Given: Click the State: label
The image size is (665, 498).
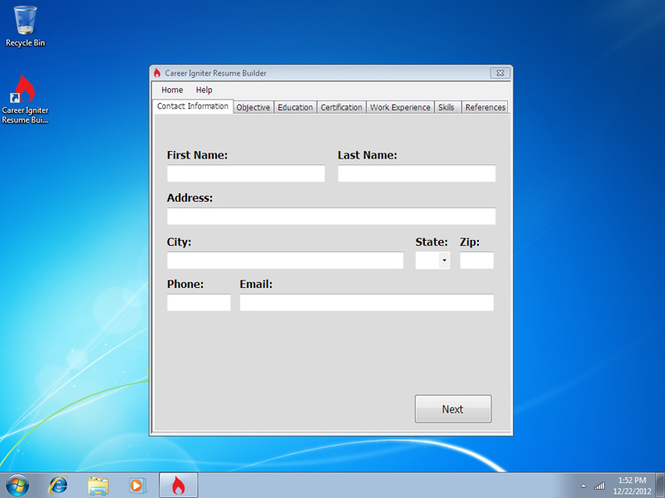Looking at the screenshot, I should point(431,242).
